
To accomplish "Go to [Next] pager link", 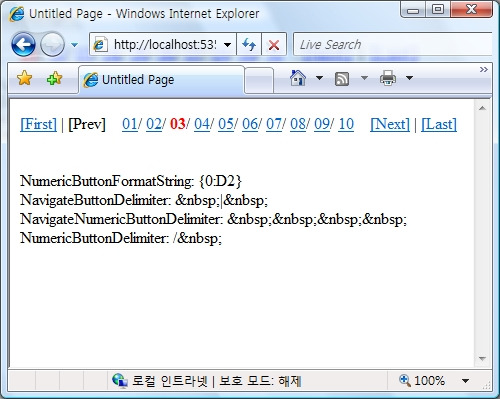I will click(390, 124).
